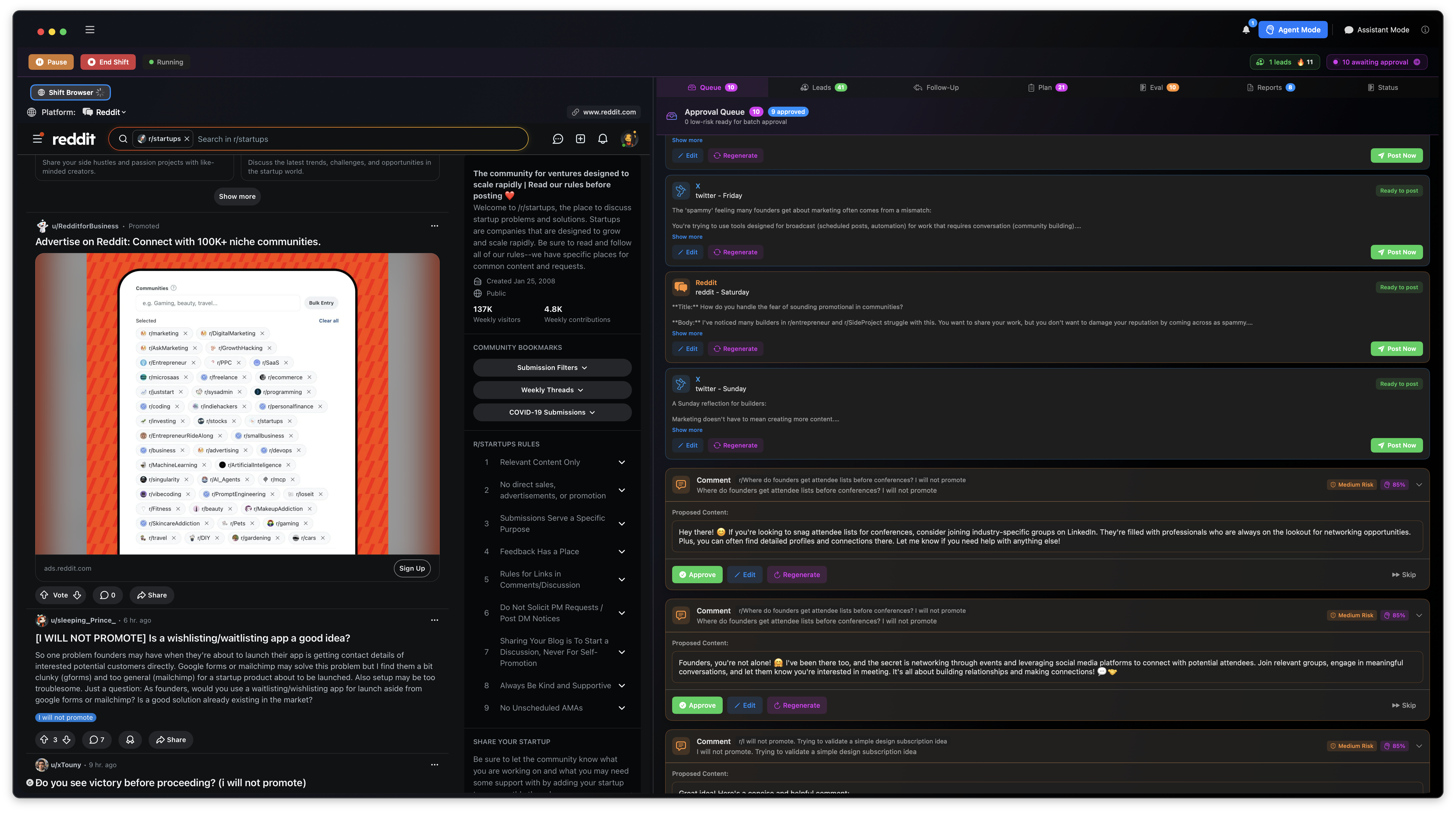Screen dimensions: 1456x813
Task: Click the 'I will not promote' flair tag
Action: pyautogui.click(x=66, y=718)
